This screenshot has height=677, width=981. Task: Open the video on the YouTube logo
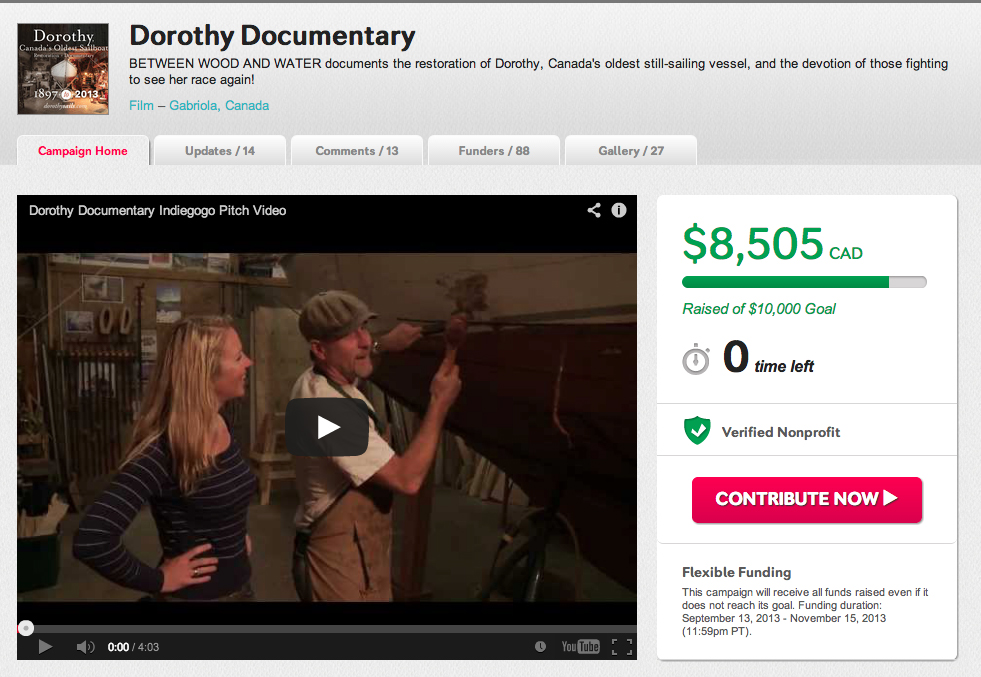tap(580, 646)
